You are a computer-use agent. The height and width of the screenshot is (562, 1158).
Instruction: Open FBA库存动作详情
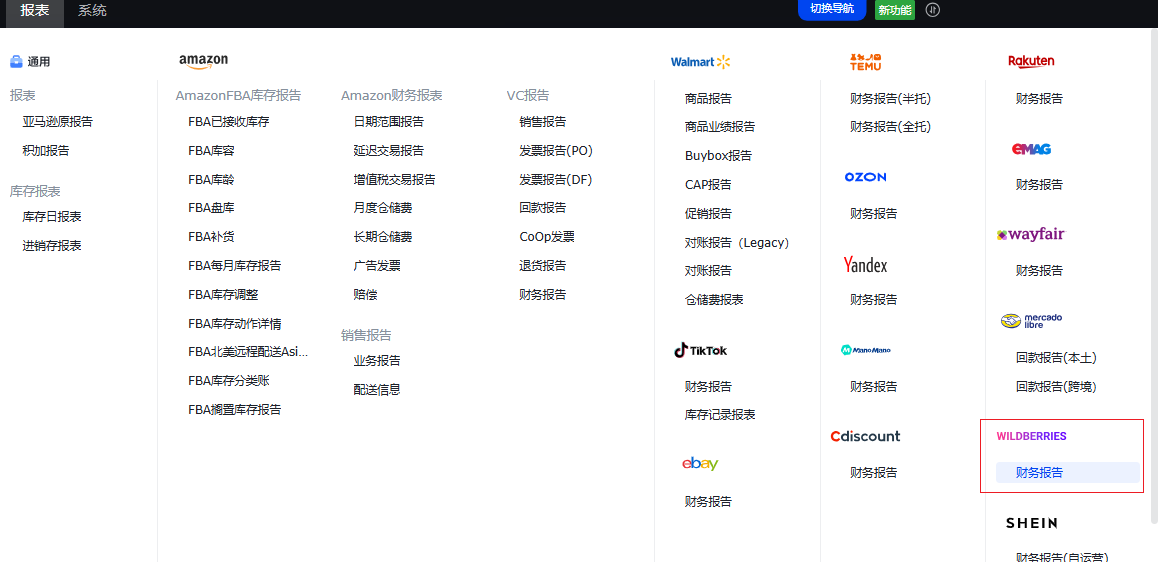pos(235,323)
